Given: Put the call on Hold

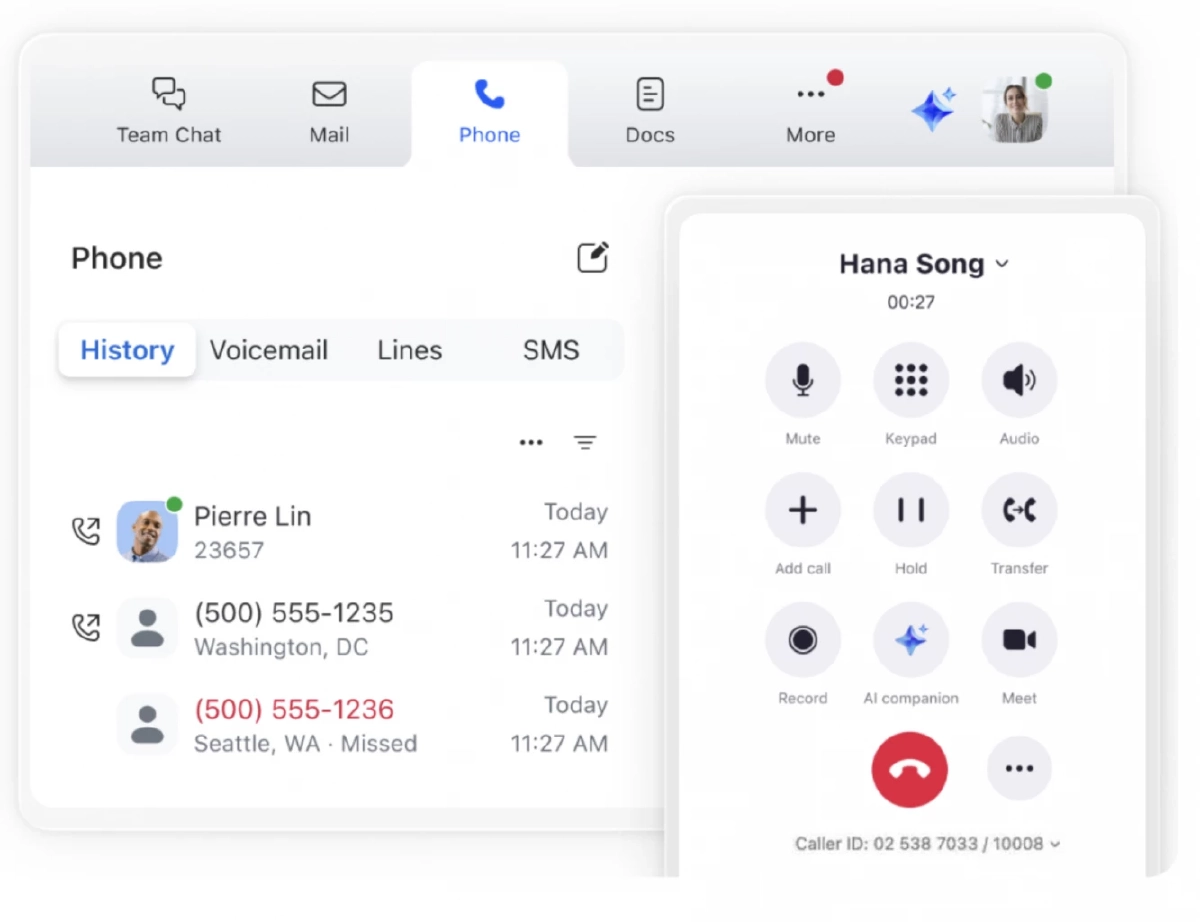Looking at the screenshot, I should click(x=911, y=510).
